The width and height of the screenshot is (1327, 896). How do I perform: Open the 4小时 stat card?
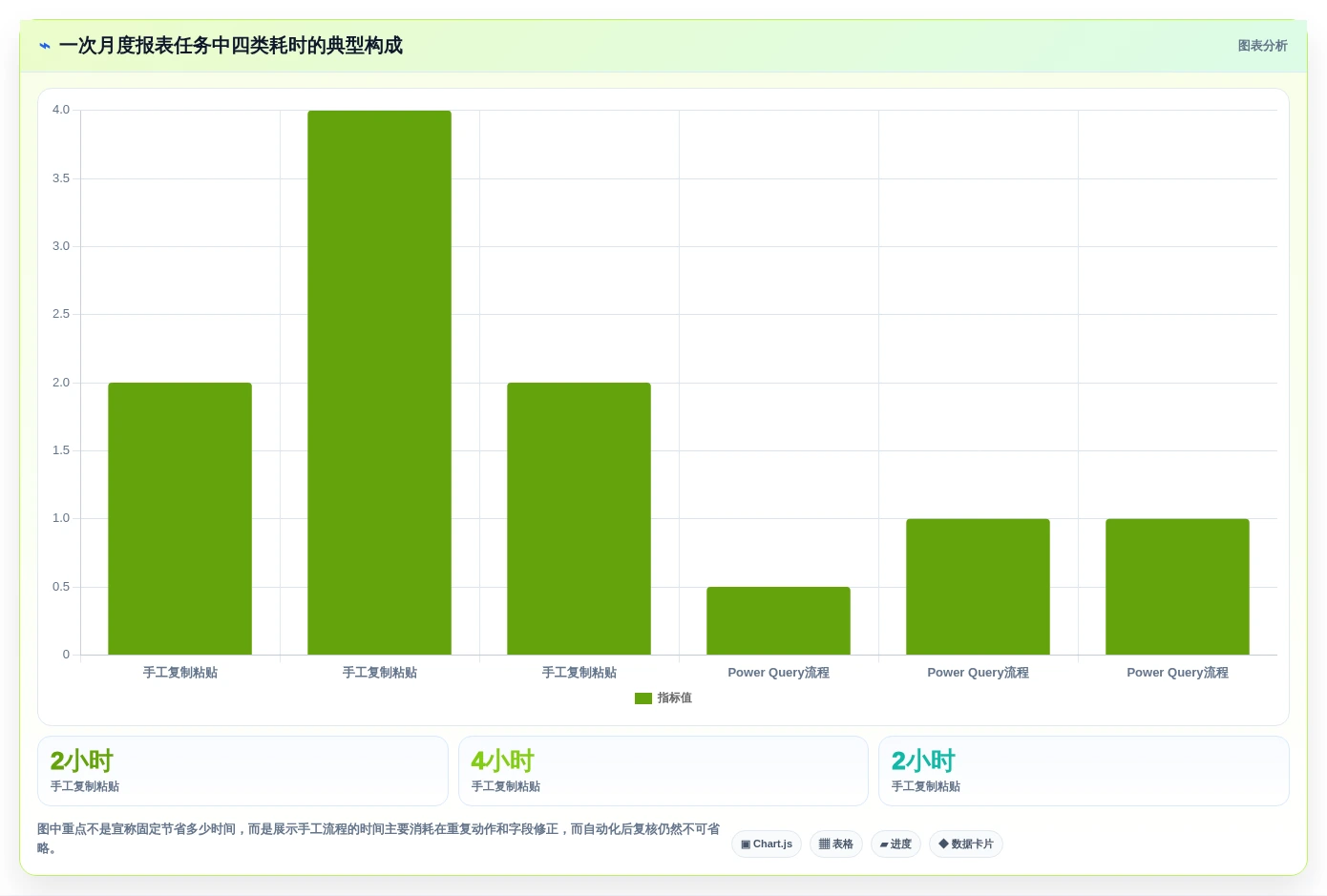coord(663,771)
